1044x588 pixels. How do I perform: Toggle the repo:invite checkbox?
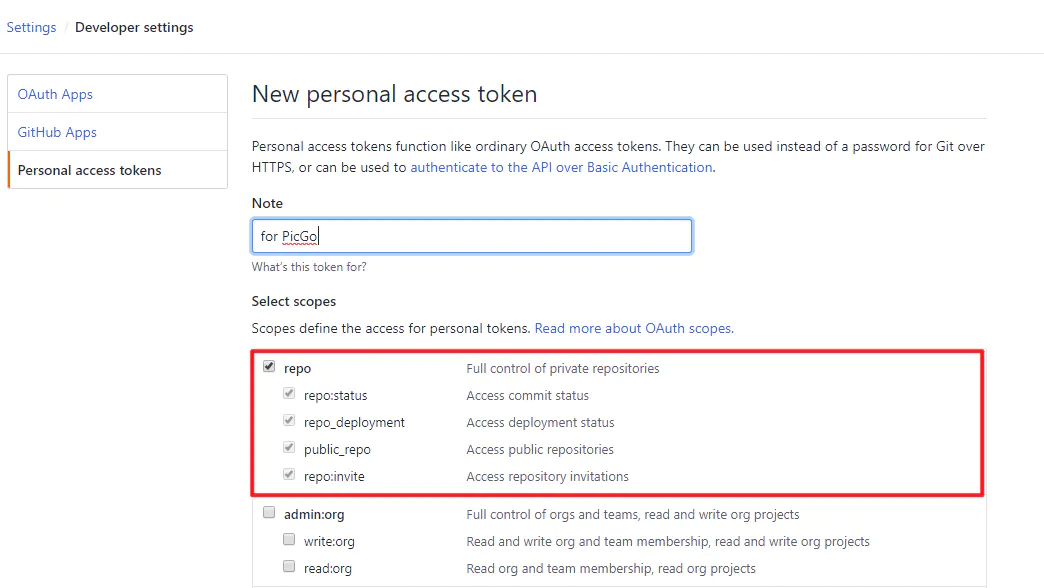click(289, 475)
